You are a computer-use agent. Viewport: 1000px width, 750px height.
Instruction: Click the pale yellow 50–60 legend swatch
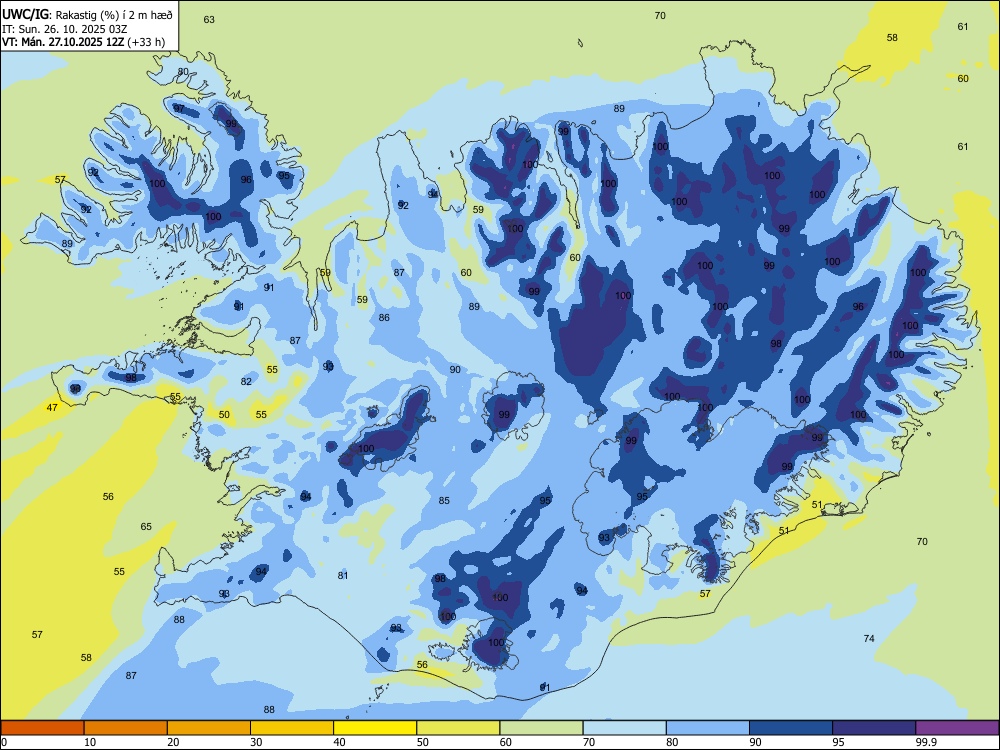458,728
